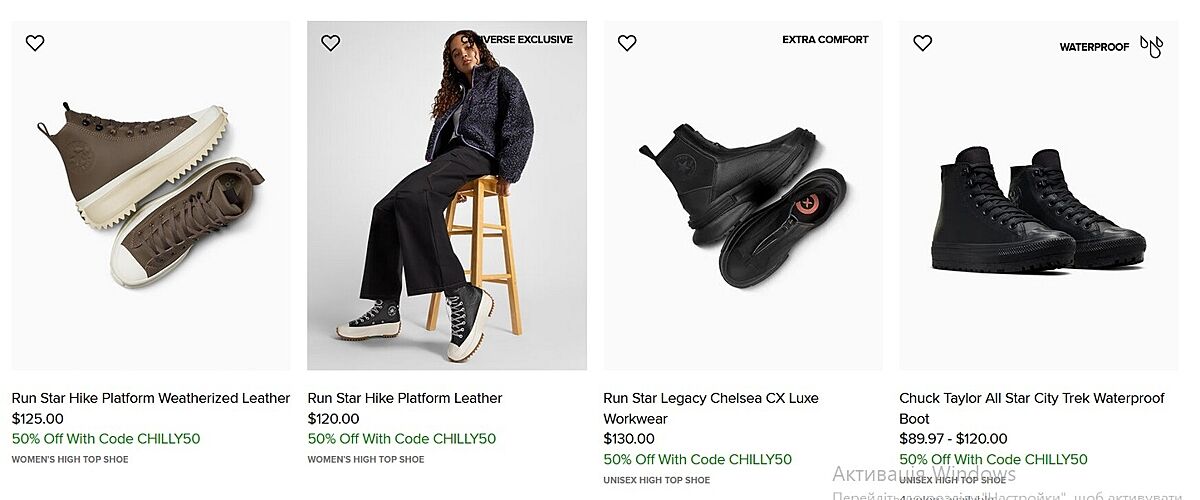The width and height of the screenshot is (1200, 500).
Task: Click CHILLY50 promo under the $125.00 shoe
Action: coord(106,438)
